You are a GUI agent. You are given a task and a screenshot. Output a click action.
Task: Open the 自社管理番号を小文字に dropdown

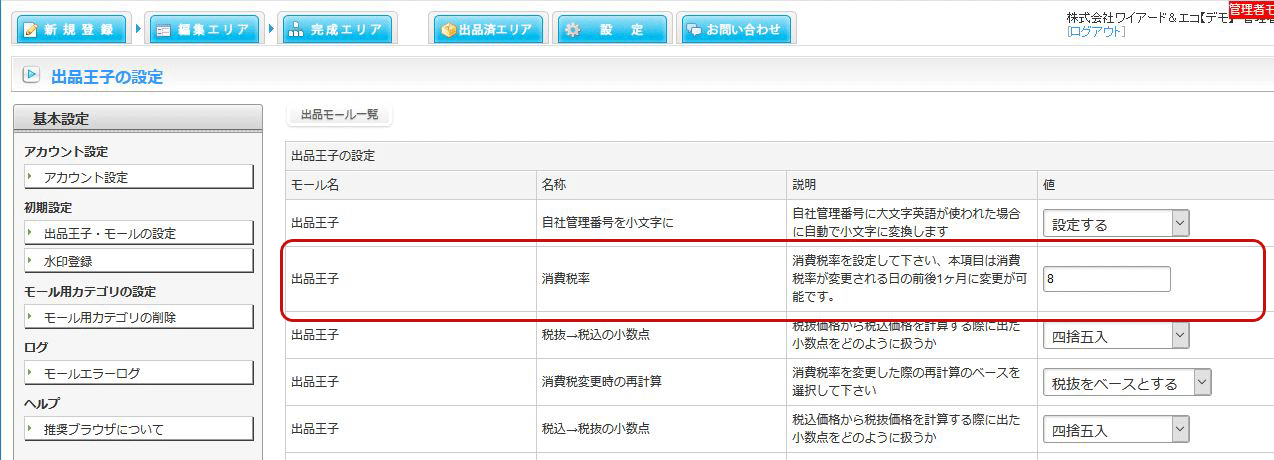point(1116,224)
